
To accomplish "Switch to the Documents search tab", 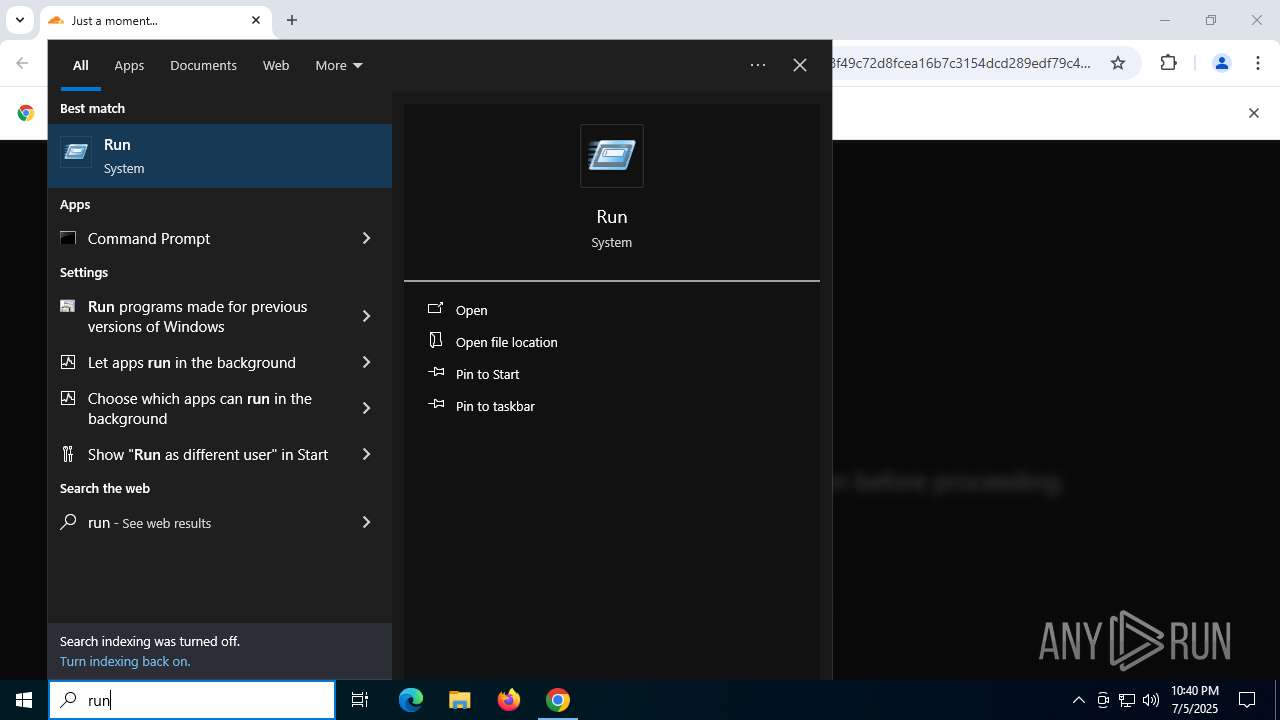I will point(203,65).
